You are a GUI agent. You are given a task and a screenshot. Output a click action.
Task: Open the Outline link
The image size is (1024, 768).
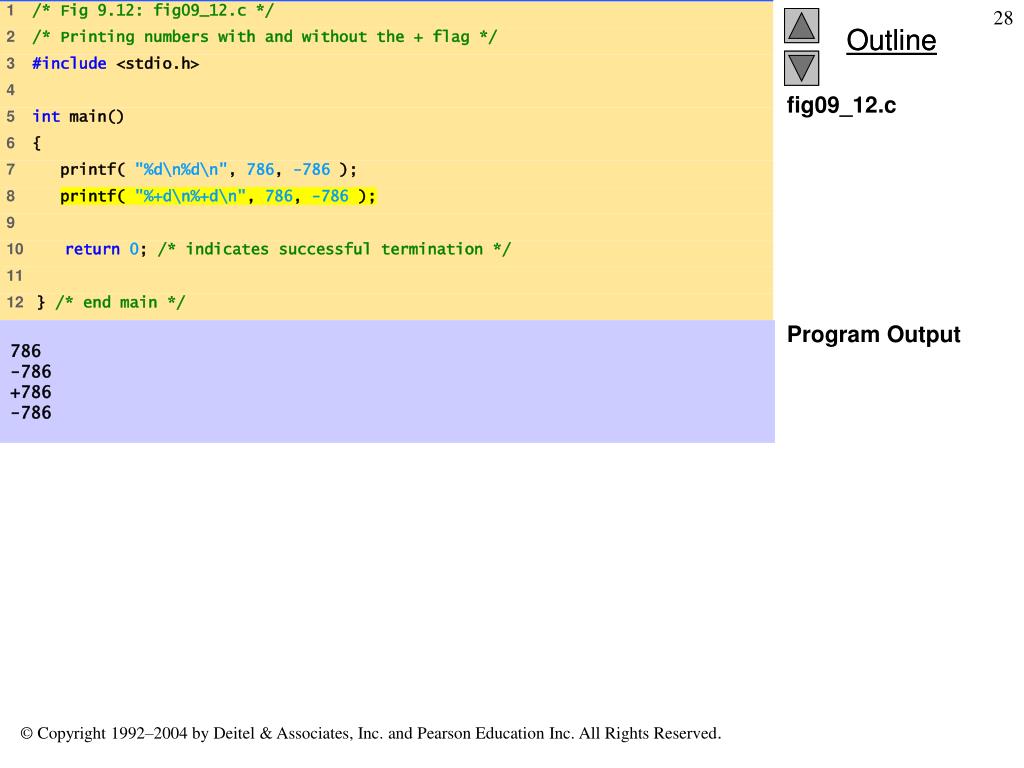891,40
